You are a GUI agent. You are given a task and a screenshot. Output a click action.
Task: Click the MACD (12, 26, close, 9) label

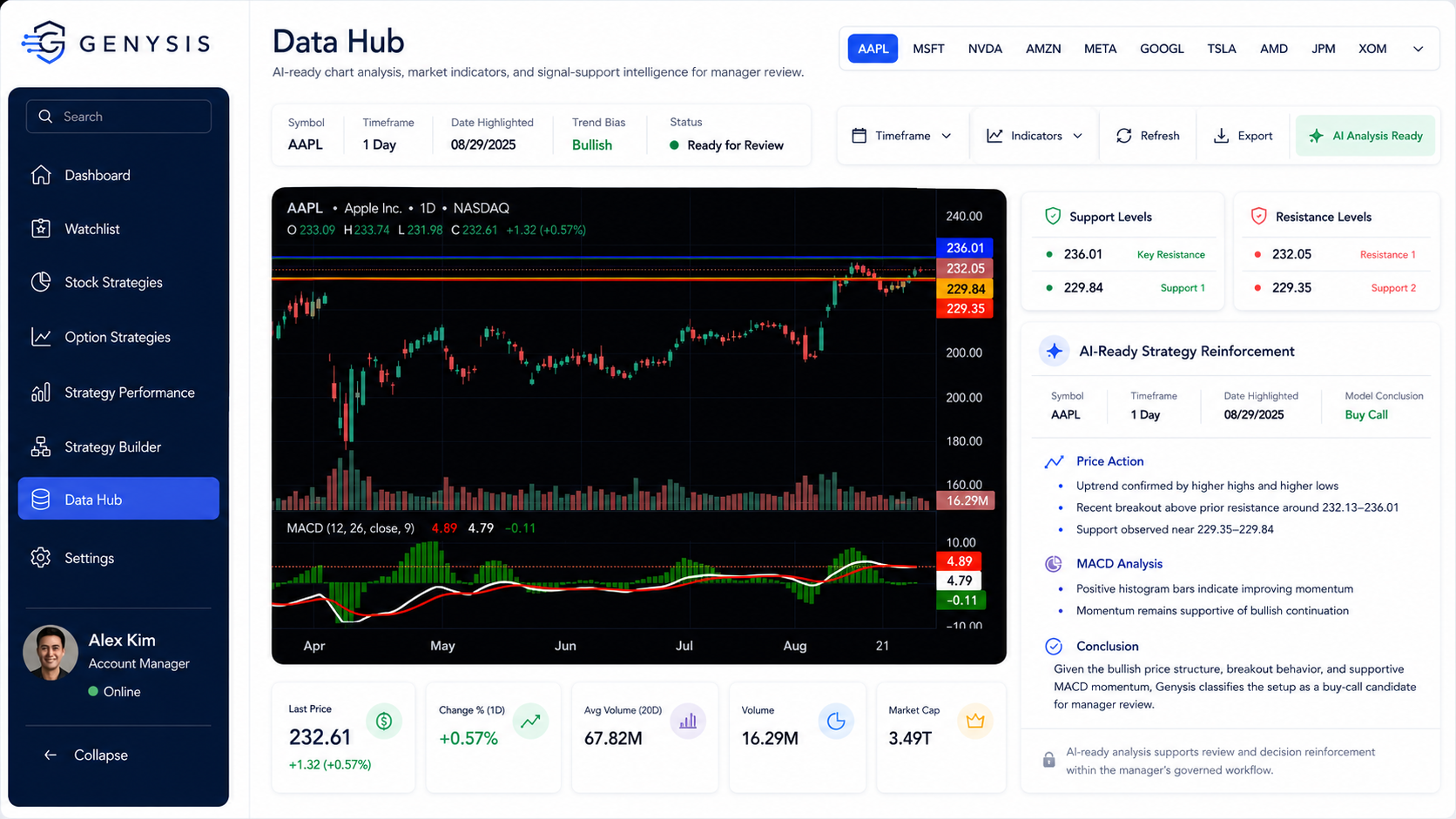(x=350, y=528)
